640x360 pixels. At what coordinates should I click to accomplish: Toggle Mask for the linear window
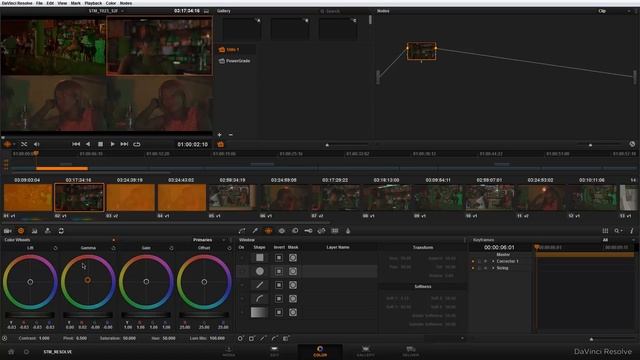click(x=293, y=285)
